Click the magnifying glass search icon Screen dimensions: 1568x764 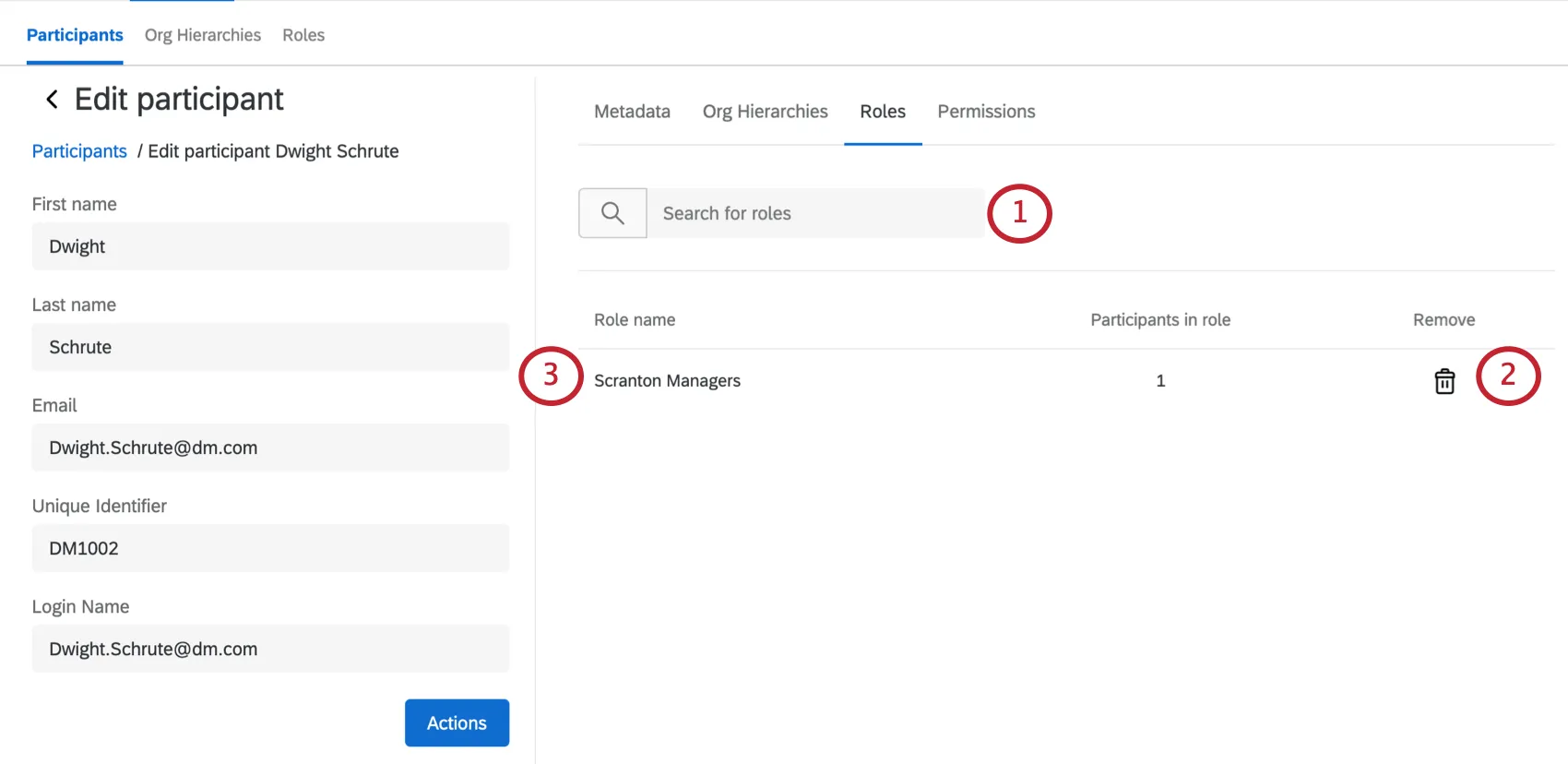click(x=612, y=213)
